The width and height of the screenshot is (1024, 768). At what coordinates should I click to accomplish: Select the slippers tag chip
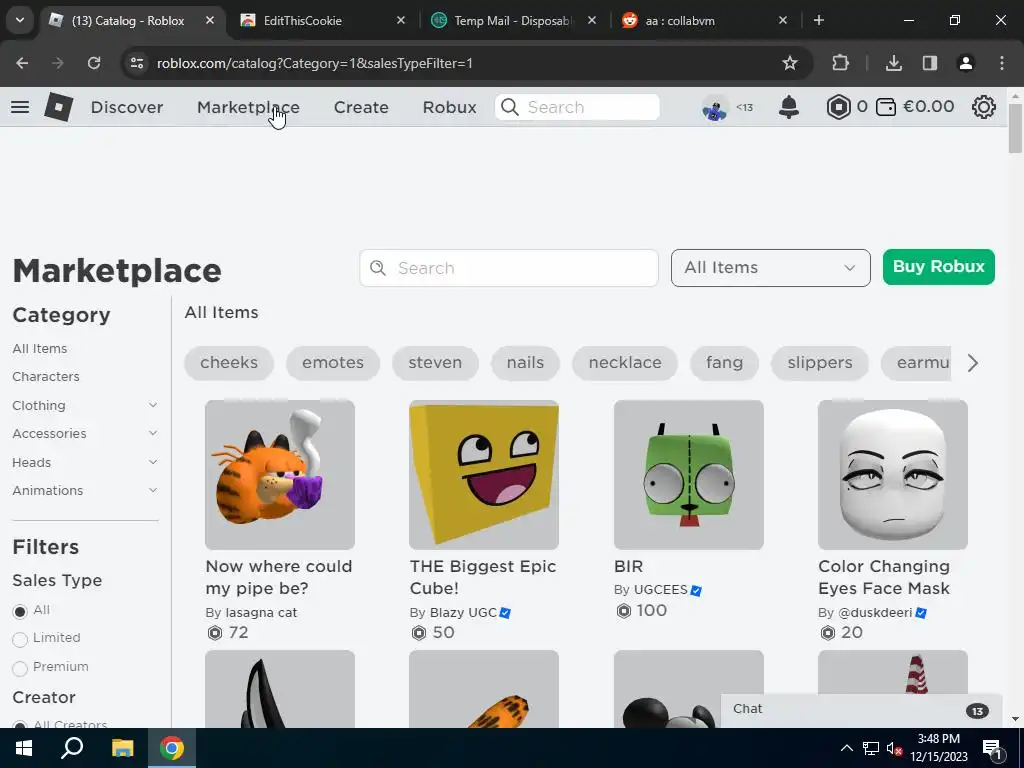820,363
